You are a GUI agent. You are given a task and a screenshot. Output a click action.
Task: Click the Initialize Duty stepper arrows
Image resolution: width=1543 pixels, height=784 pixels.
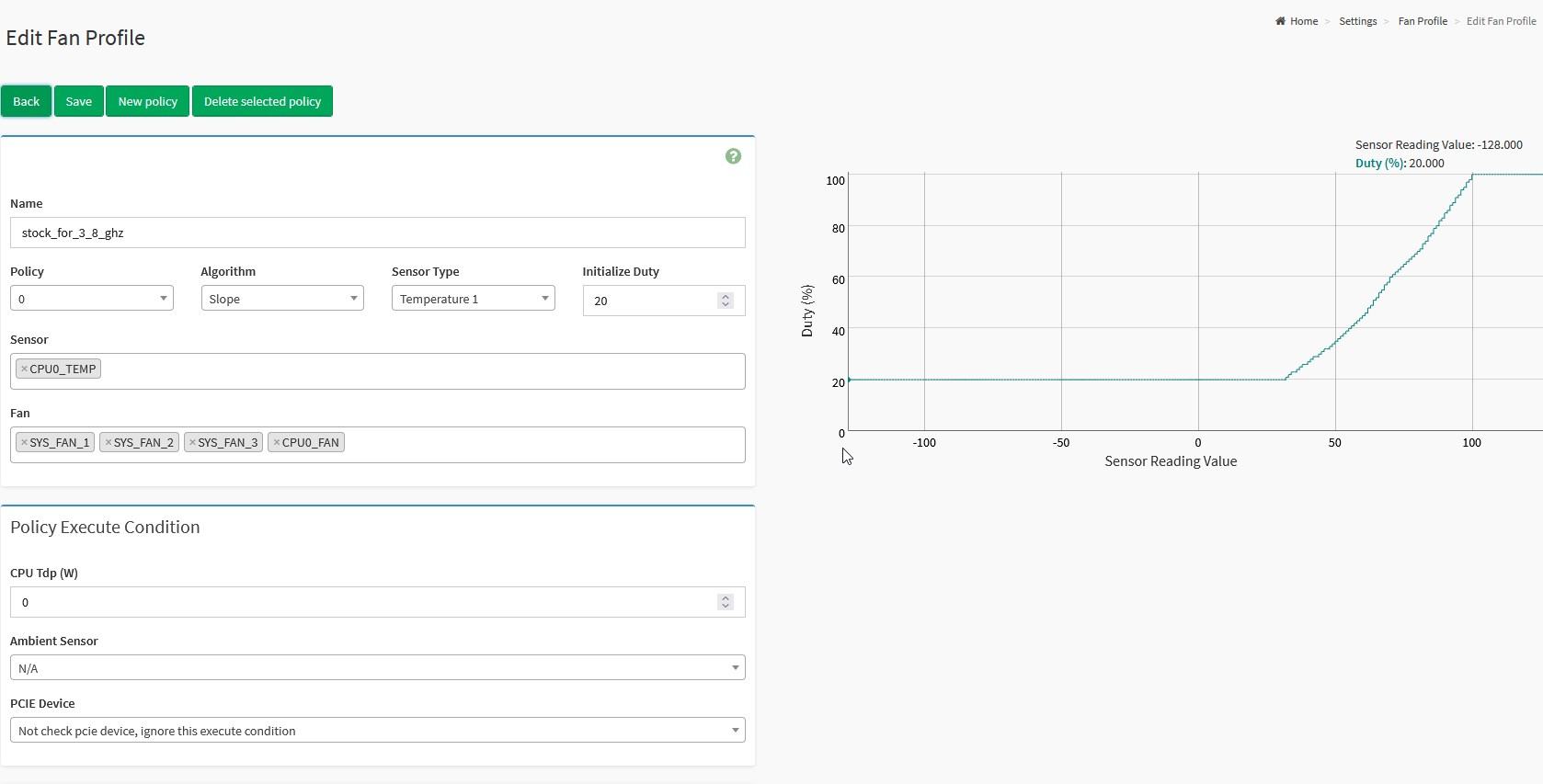[x=726, y=301]
